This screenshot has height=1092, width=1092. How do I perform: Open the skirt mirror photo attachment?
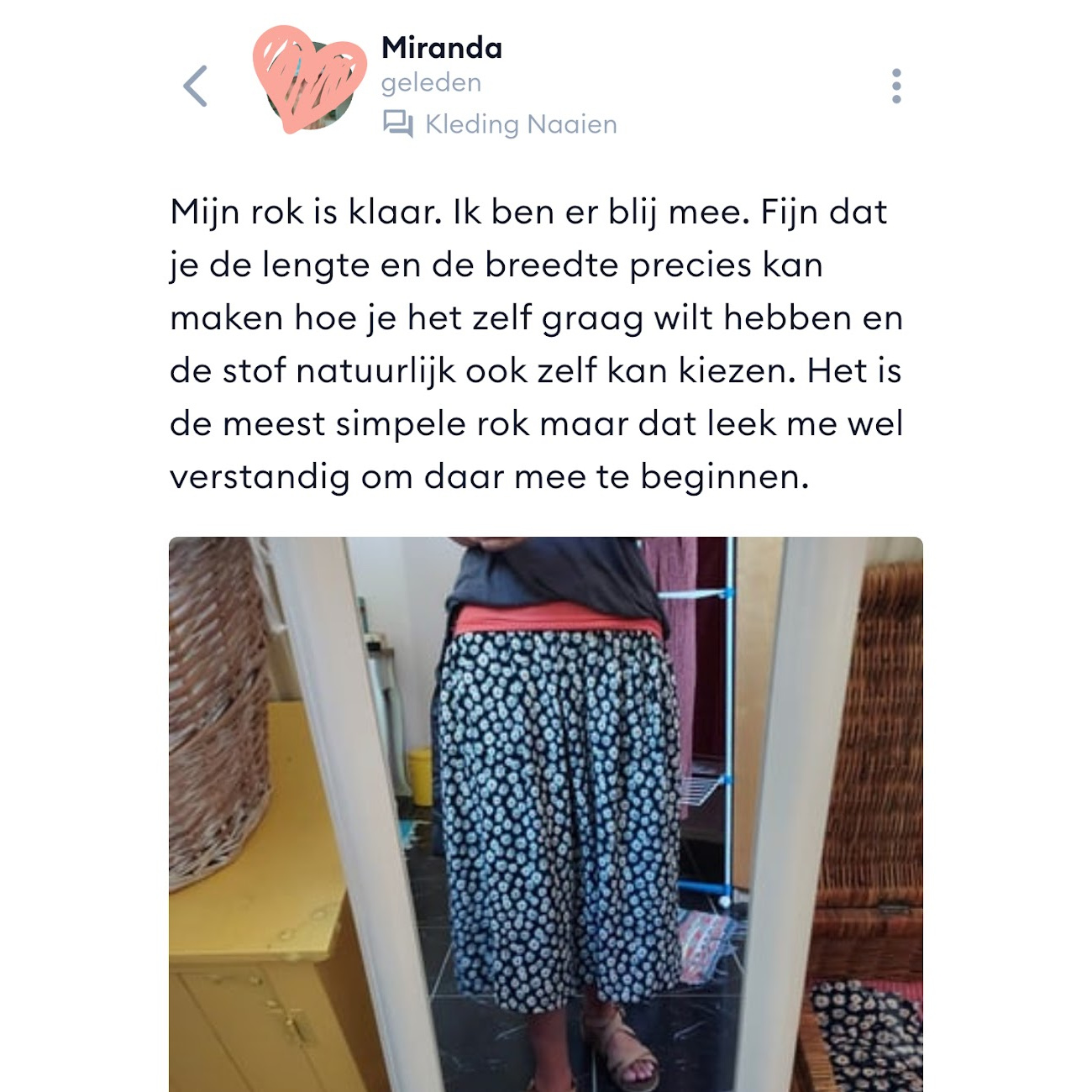[546, 814]
